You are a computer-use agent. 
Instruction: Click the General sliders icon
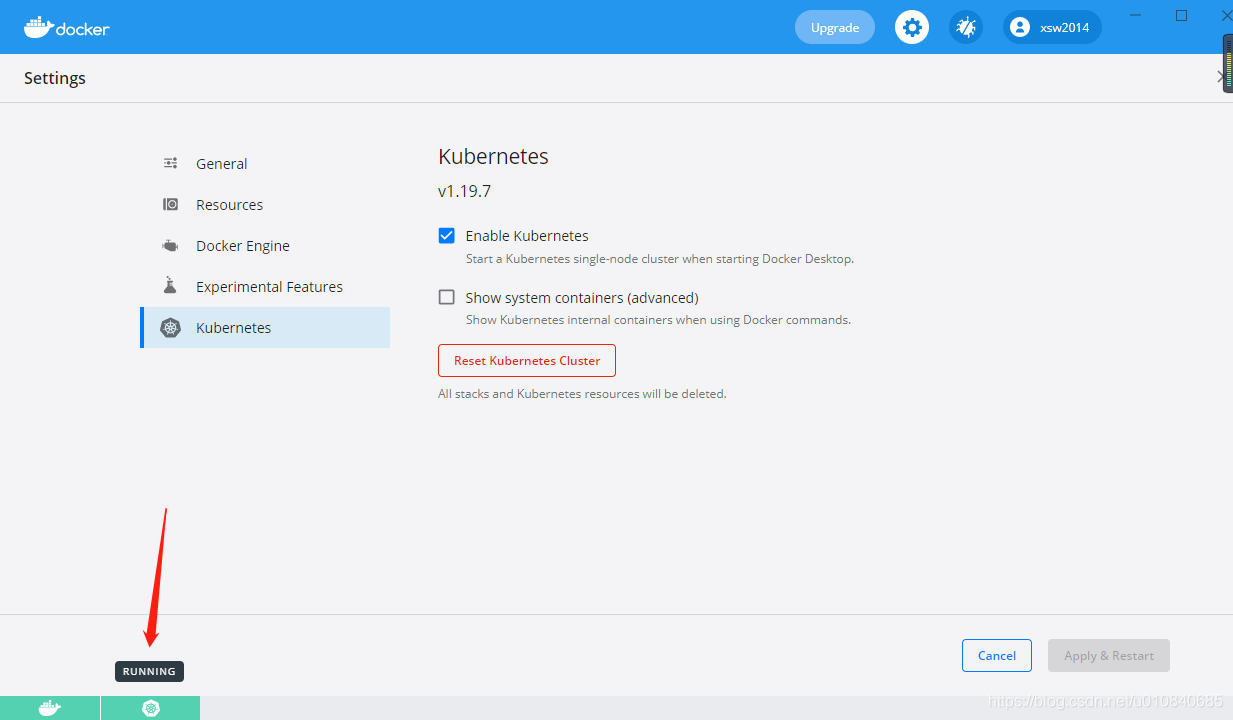point(171,163)
